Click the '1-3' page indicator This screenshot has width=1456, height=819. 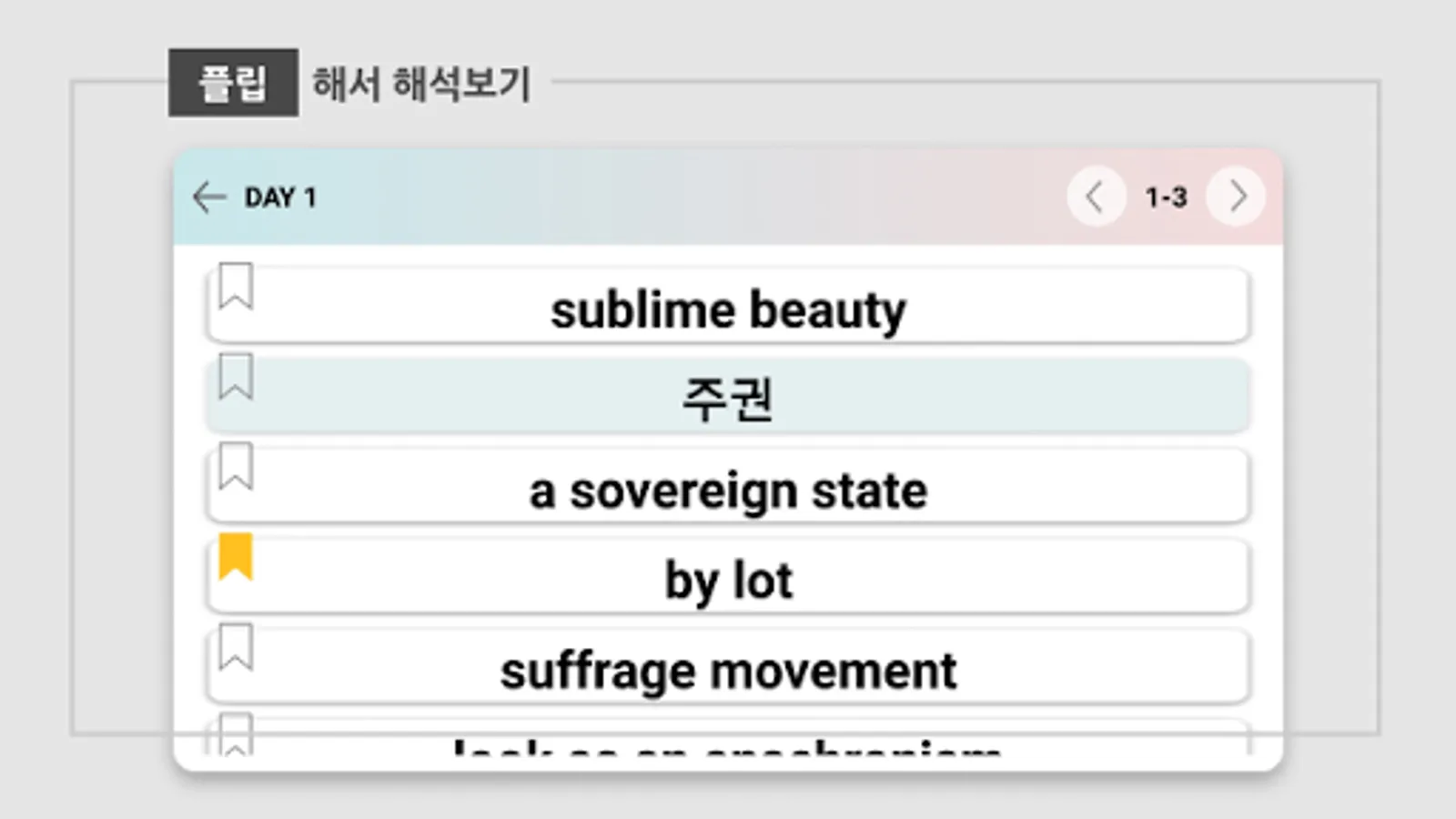[x=1166, y=197]
